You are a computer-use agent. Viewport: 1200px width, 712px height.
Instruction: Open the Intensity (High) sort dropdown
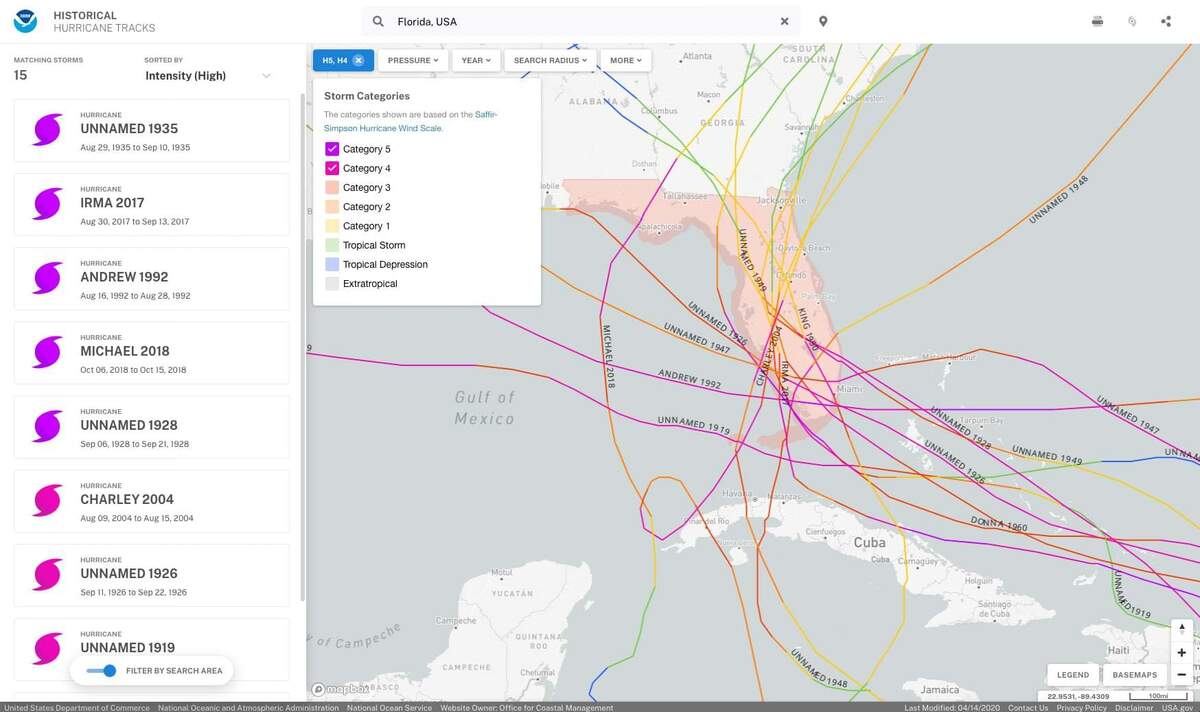tap(208, 76)
